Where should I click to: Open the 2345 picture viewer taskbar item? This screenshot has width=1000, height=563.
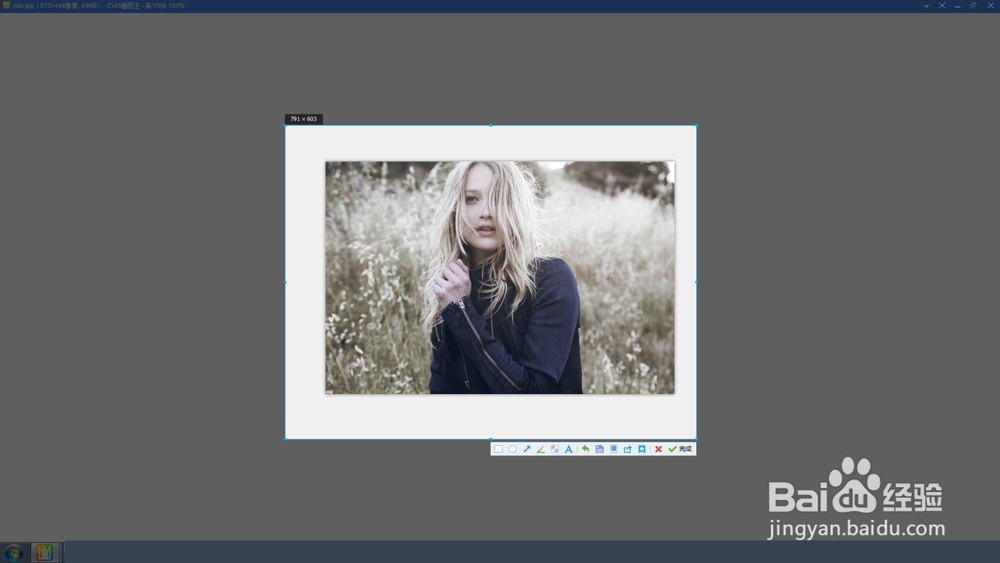(45, 552)
